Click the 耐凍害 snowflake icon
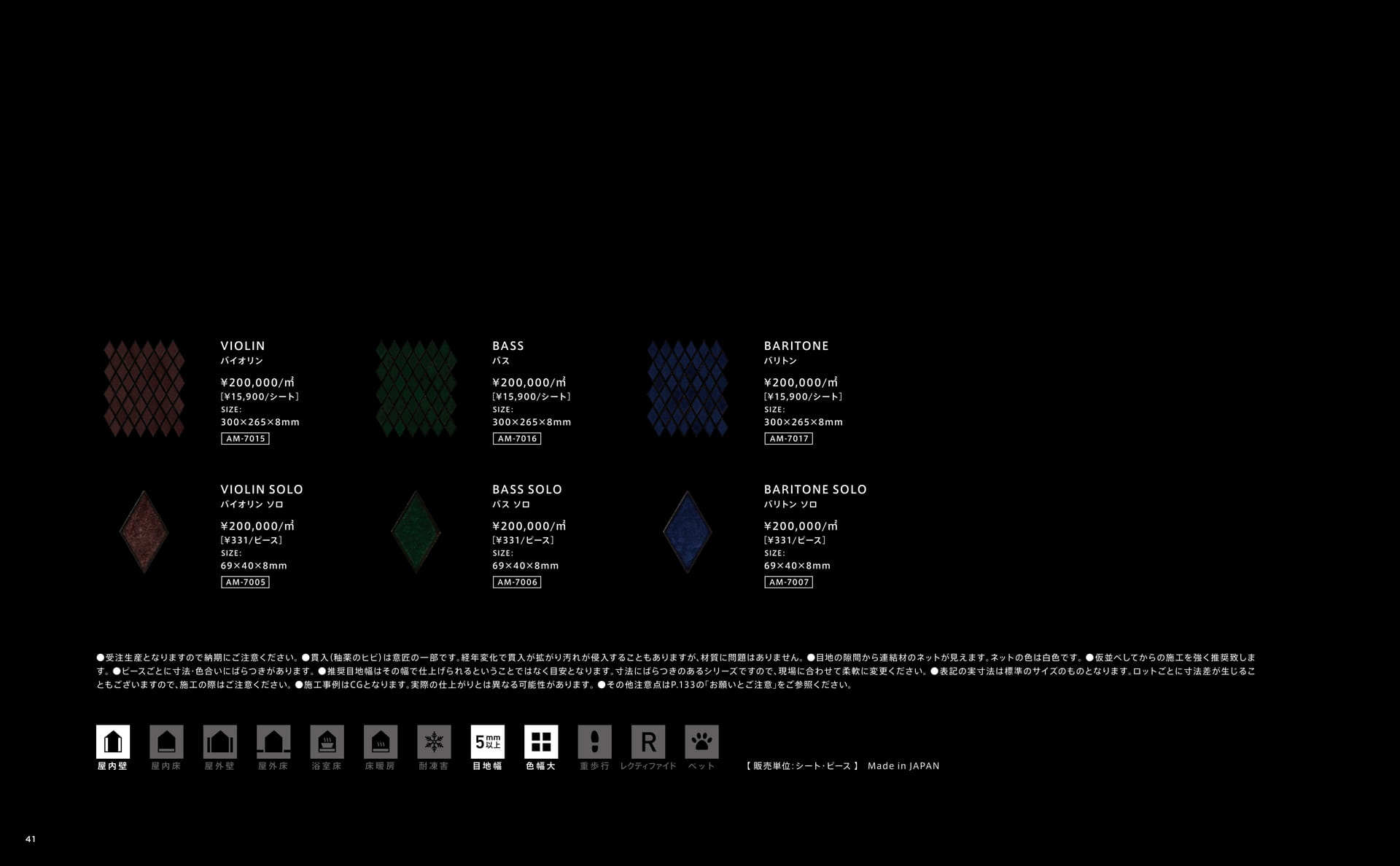1400x866 pixels. click(435, 741)
